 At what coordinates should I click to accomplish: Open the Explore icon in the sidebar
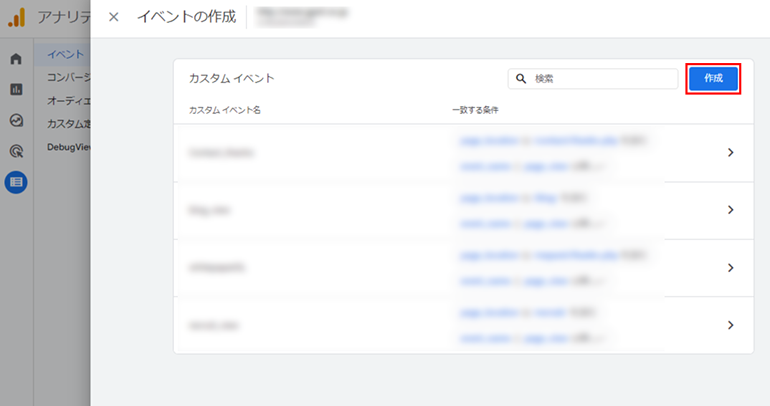point(16,121)
